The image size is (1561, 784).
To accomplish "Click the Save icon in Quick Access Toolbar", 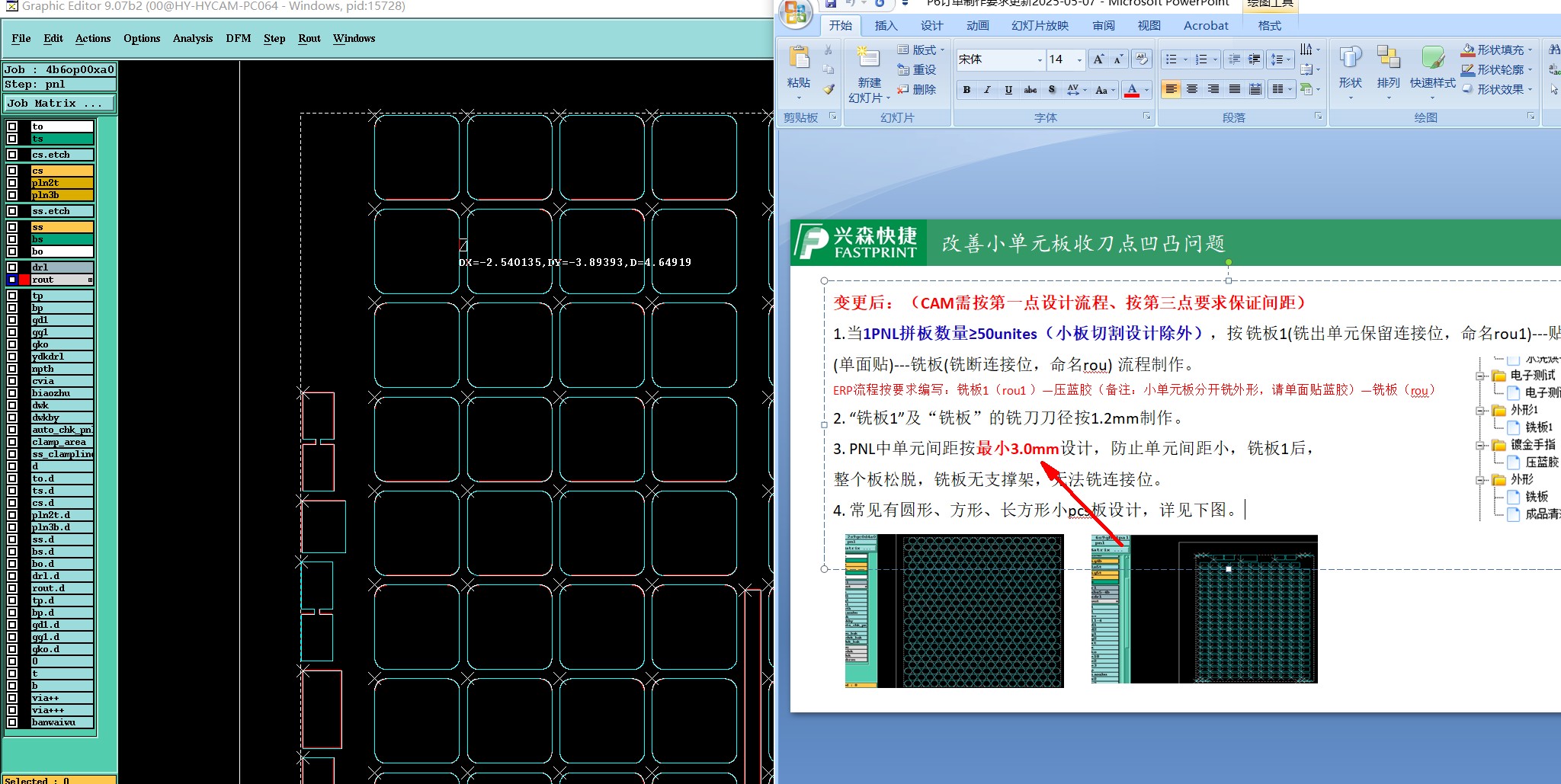I will coord(831,4).
